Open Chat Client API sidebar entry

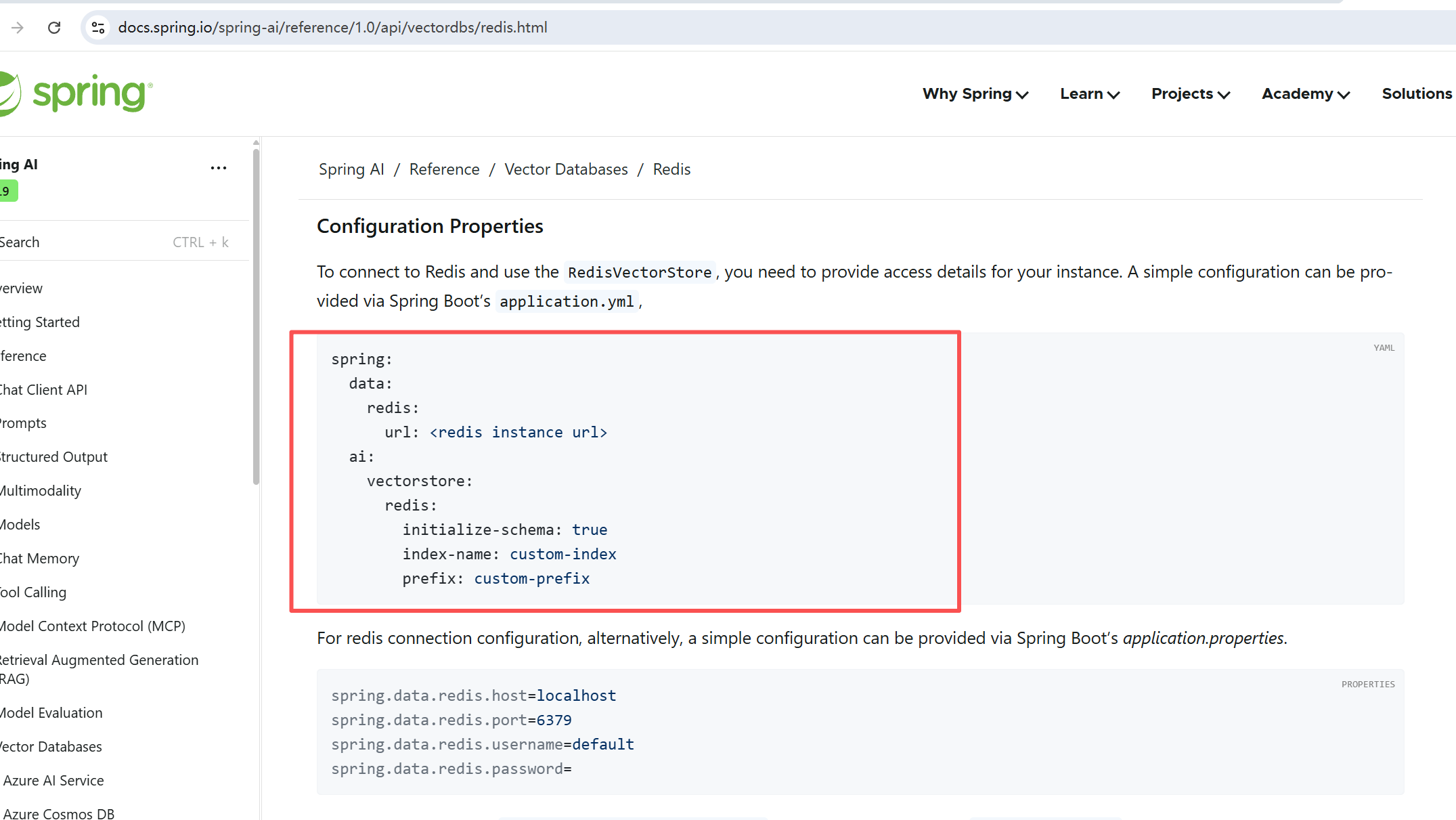tap(44, 390)
